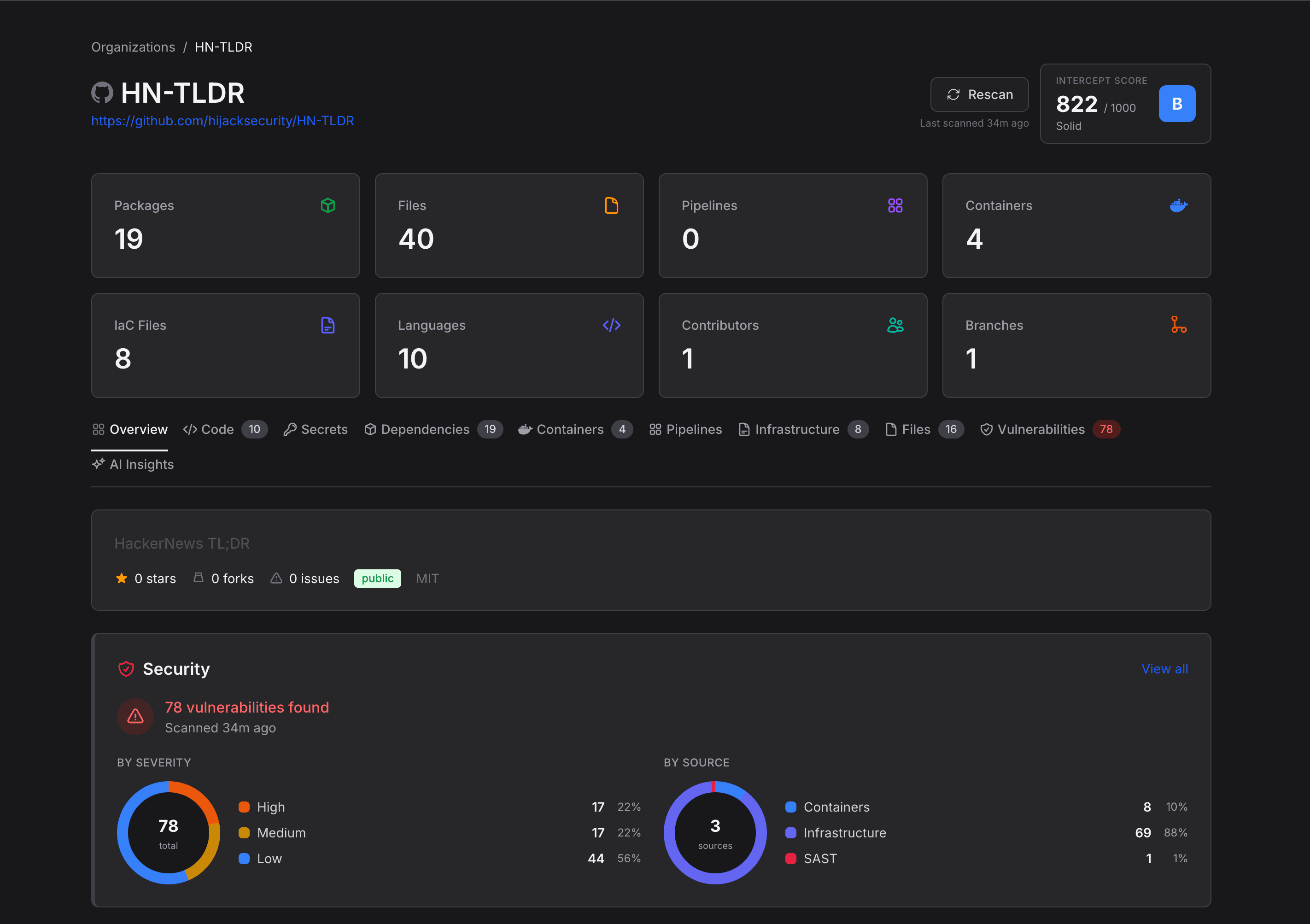Click the Contributors people icon
The height and width of the screenshot is (924, 1310).
[895, 325]
